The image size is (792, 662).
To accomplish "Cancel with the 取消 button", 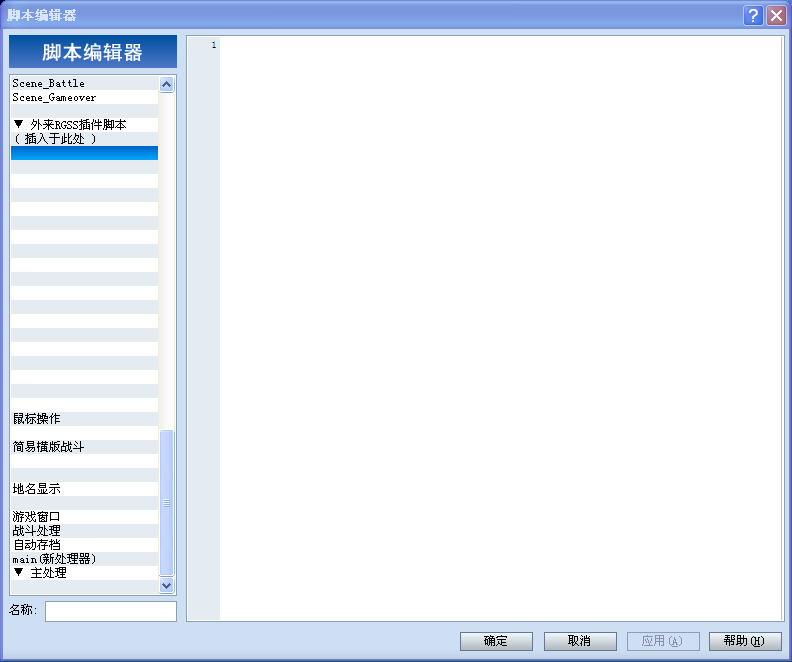I will pyautogui.click(x=580, y=641).
